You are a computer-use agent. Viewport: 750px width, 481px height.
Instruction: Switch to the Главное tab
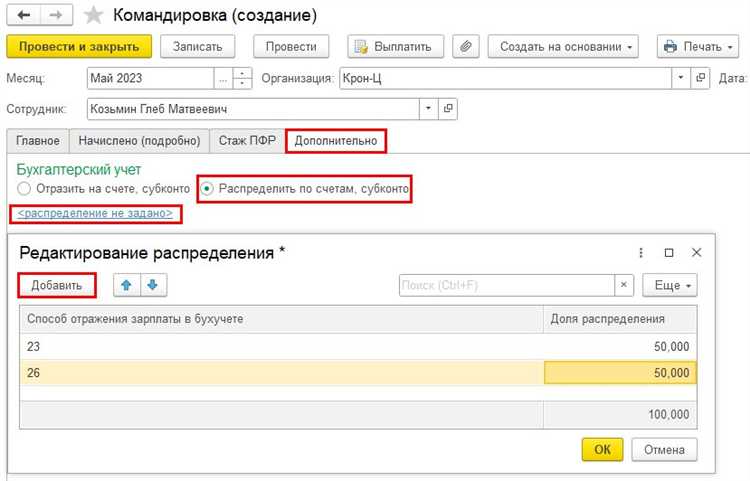coord(38,141)
